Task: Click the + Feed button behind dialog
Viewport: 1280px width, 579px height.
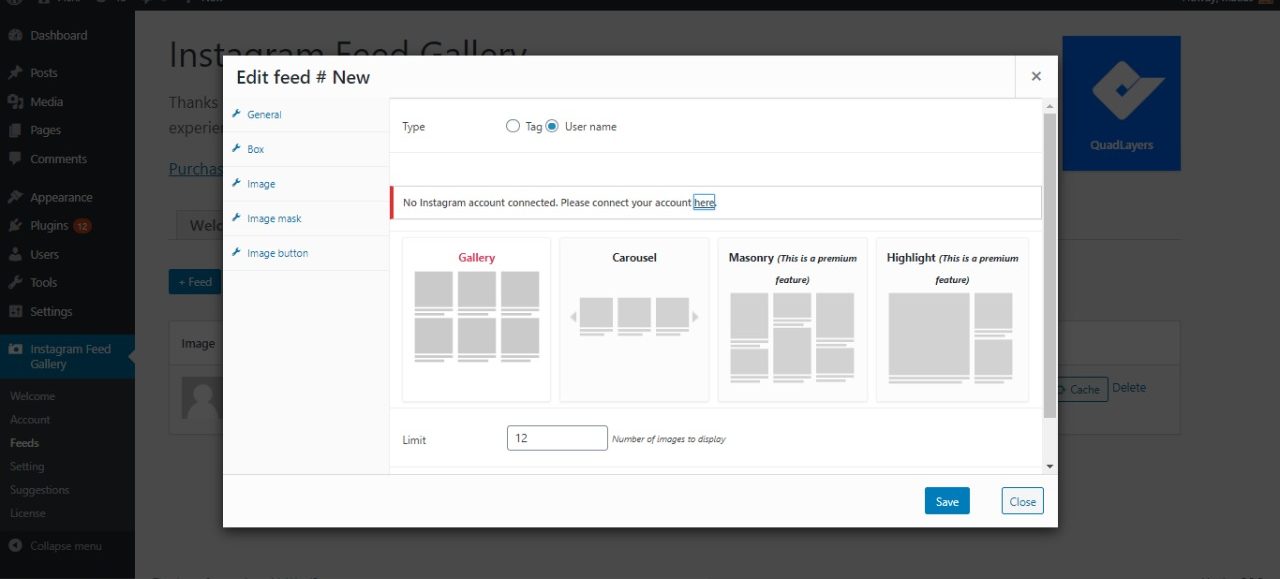Action: [x=195, y=282]
